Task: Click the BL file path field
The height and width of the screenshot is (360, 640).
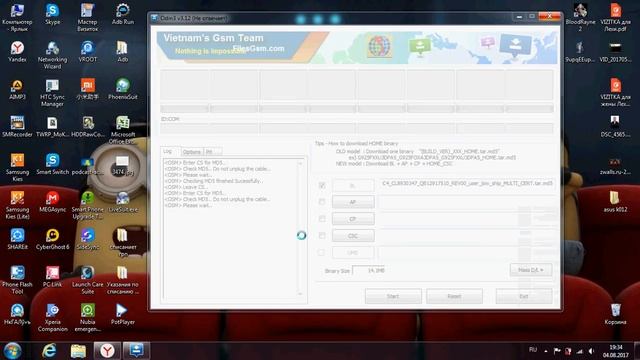Action: tap(467, 184)
